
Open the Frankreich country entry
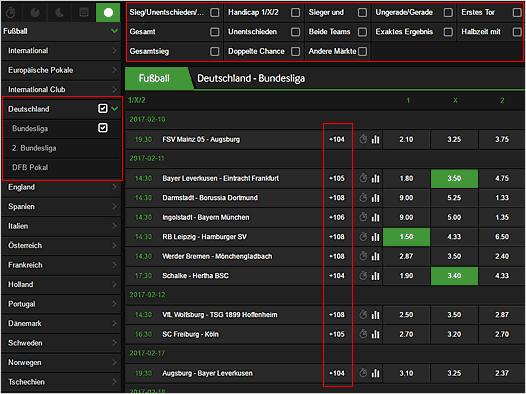click(x=61, y=265)
